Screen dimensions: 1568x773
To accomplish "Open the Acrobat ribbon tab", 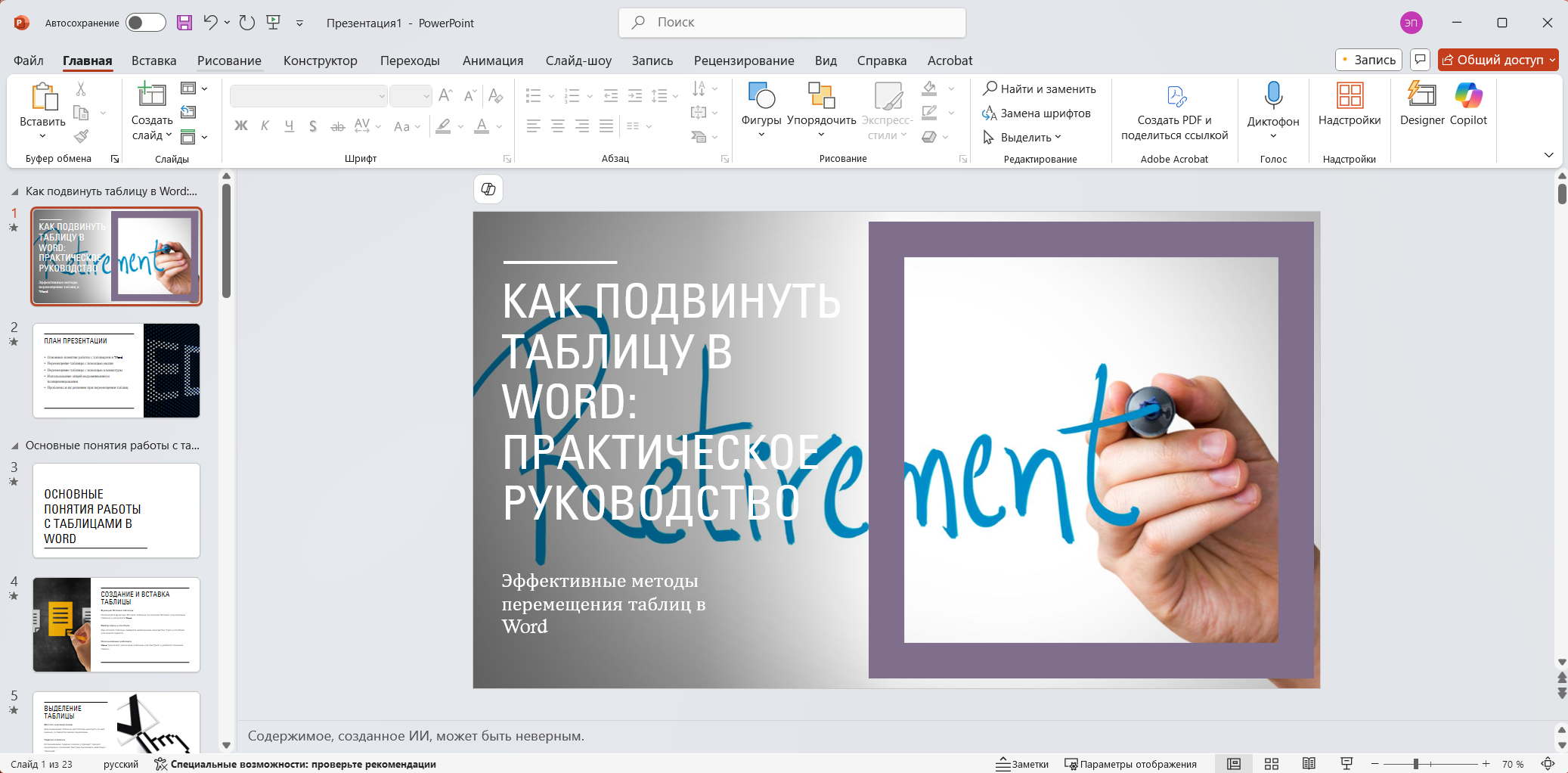I will pyautogui.click(x=949, y=61).
